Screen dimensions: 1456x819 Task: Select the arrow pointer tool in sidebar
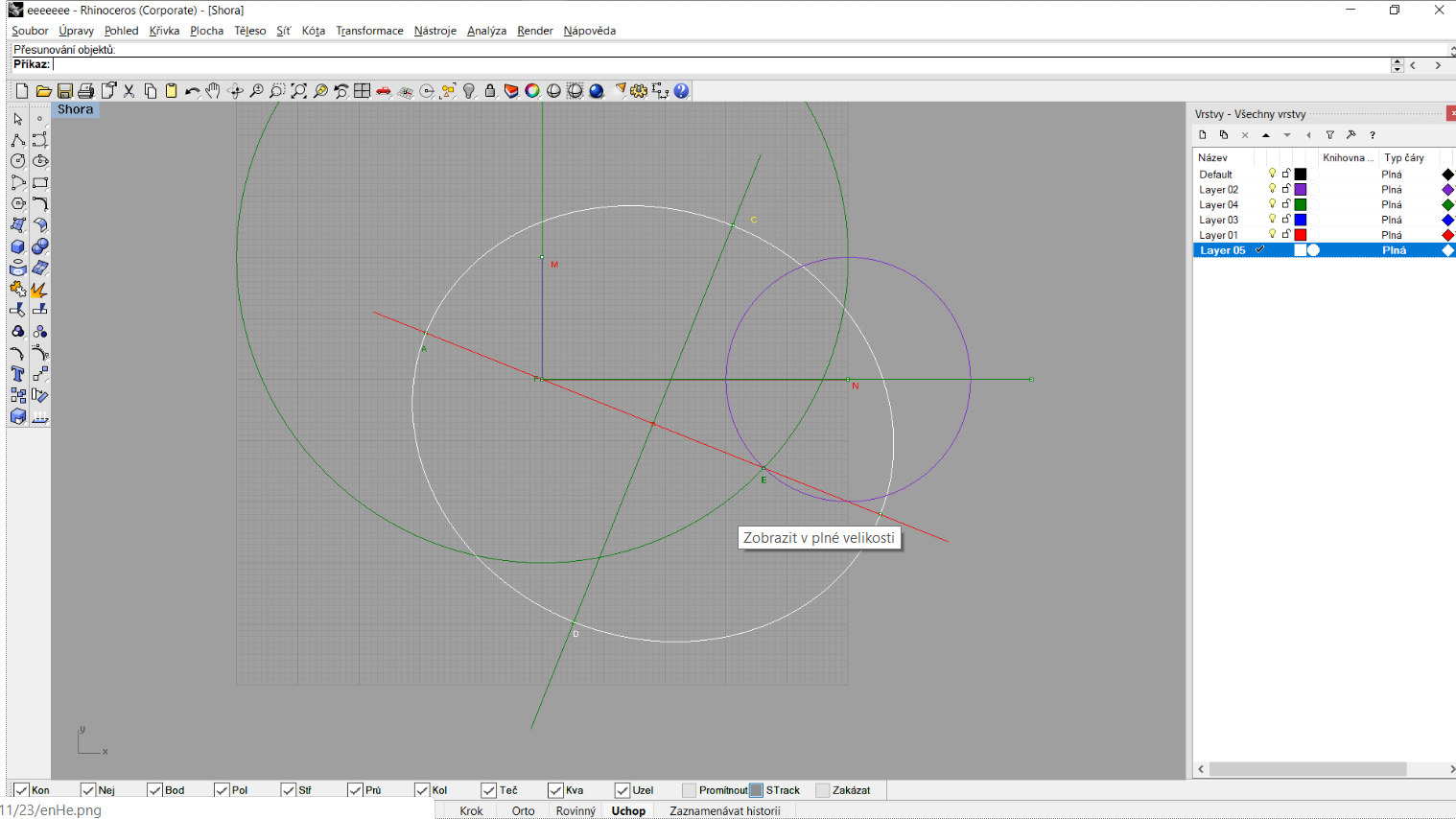(17, 119)
